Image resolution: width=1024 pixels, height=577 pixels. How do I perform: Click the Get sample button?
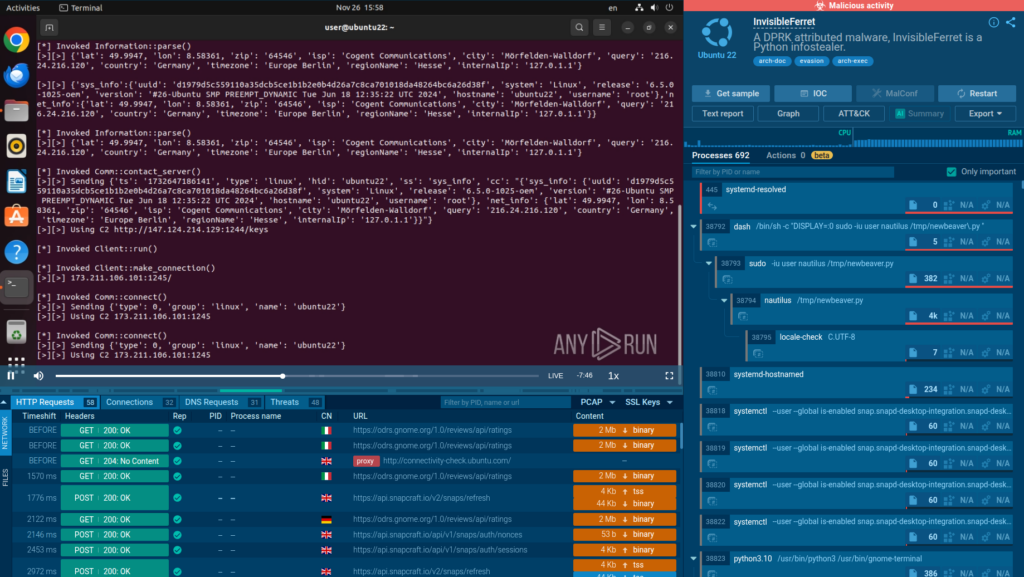point(730,93)
